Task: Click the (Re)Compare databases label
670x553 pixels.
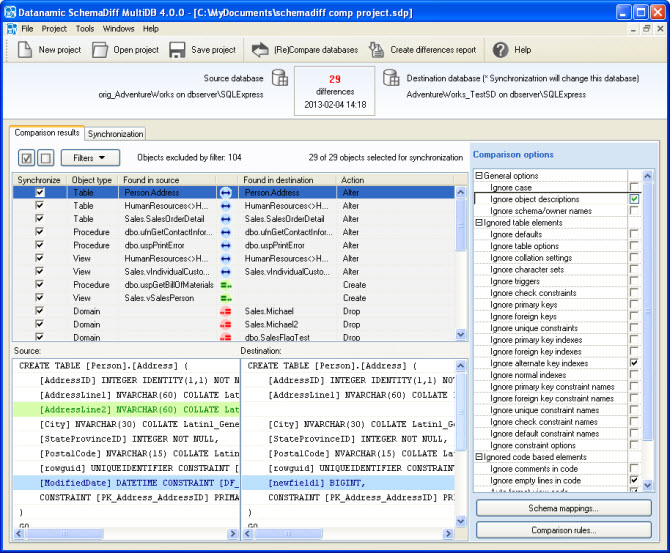Action: pos(316,50)
